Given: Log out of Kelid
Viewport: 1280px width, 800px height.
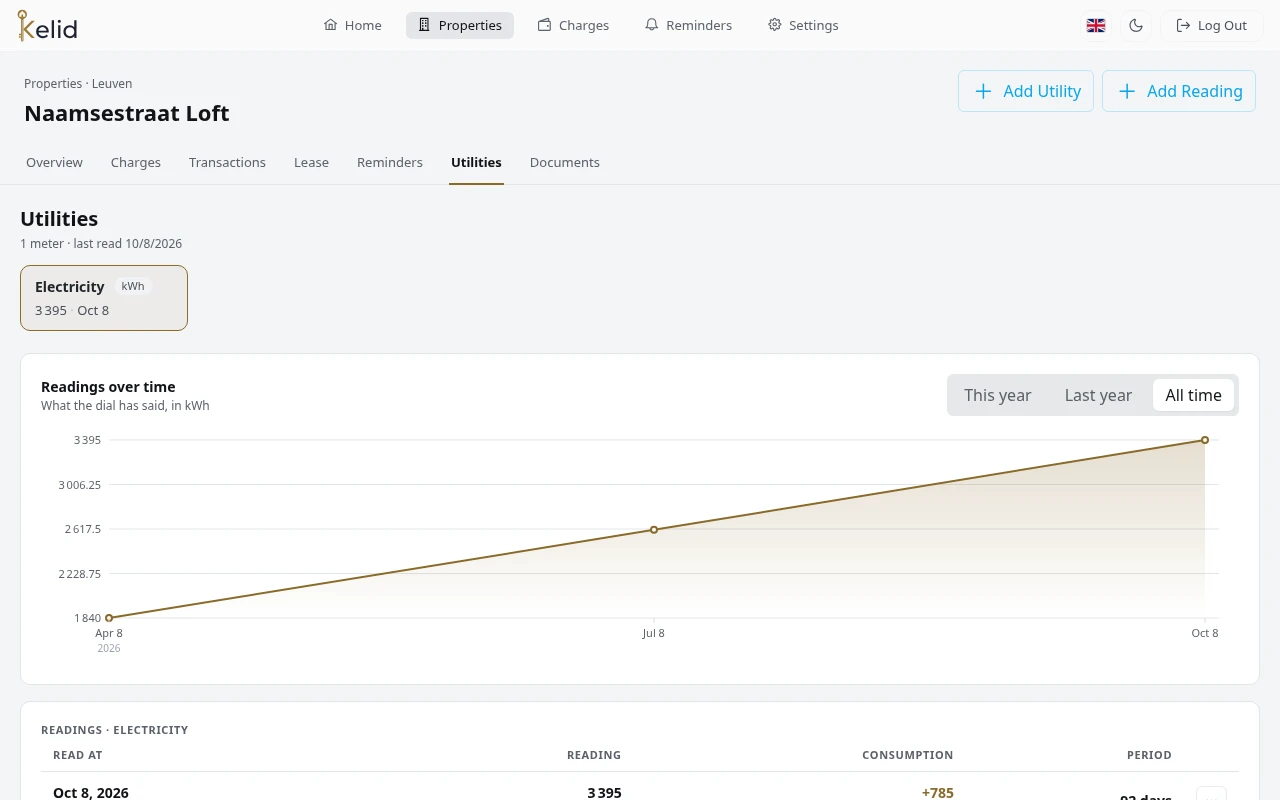Looking at the screenshot, I should point(1211,25).
